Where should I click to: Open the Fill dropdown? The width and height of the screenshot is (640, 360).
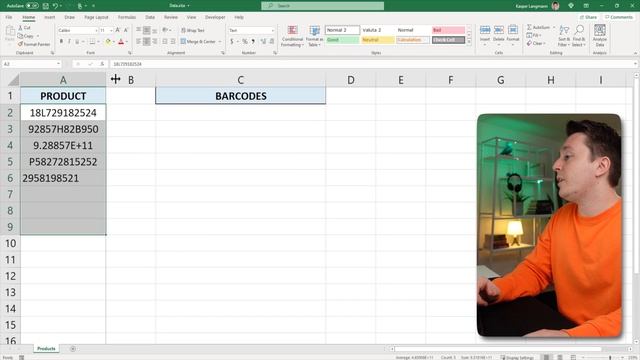click(534, 36)
